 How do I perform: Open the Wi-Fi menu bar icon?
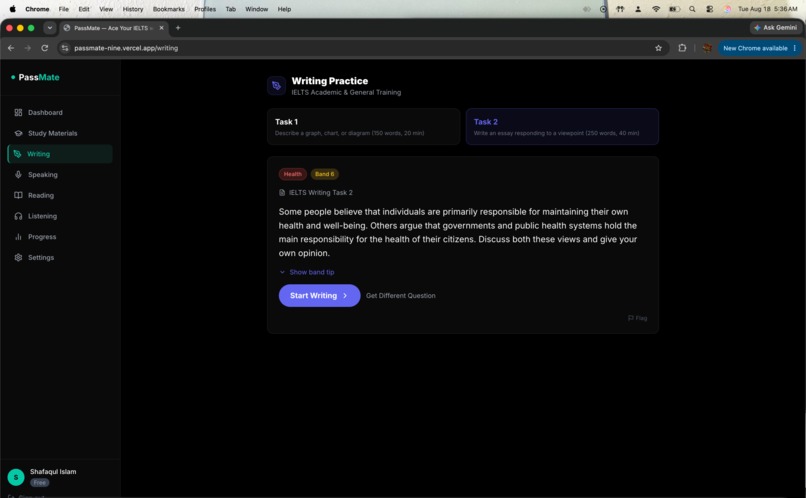pyautogui.click(x=656, y=9)
